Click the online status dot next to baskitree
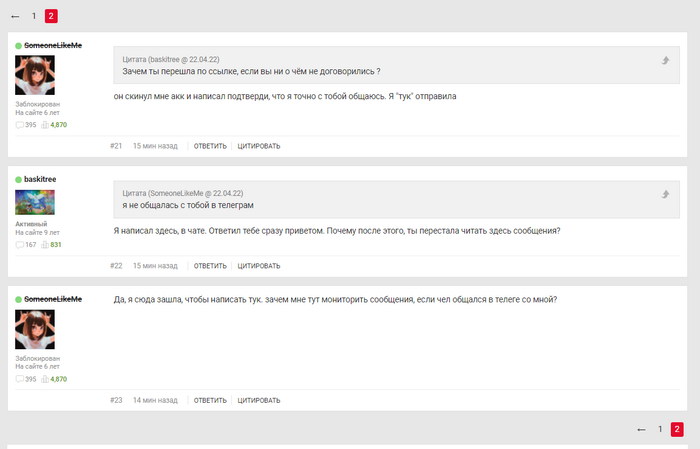 (18, 180)
